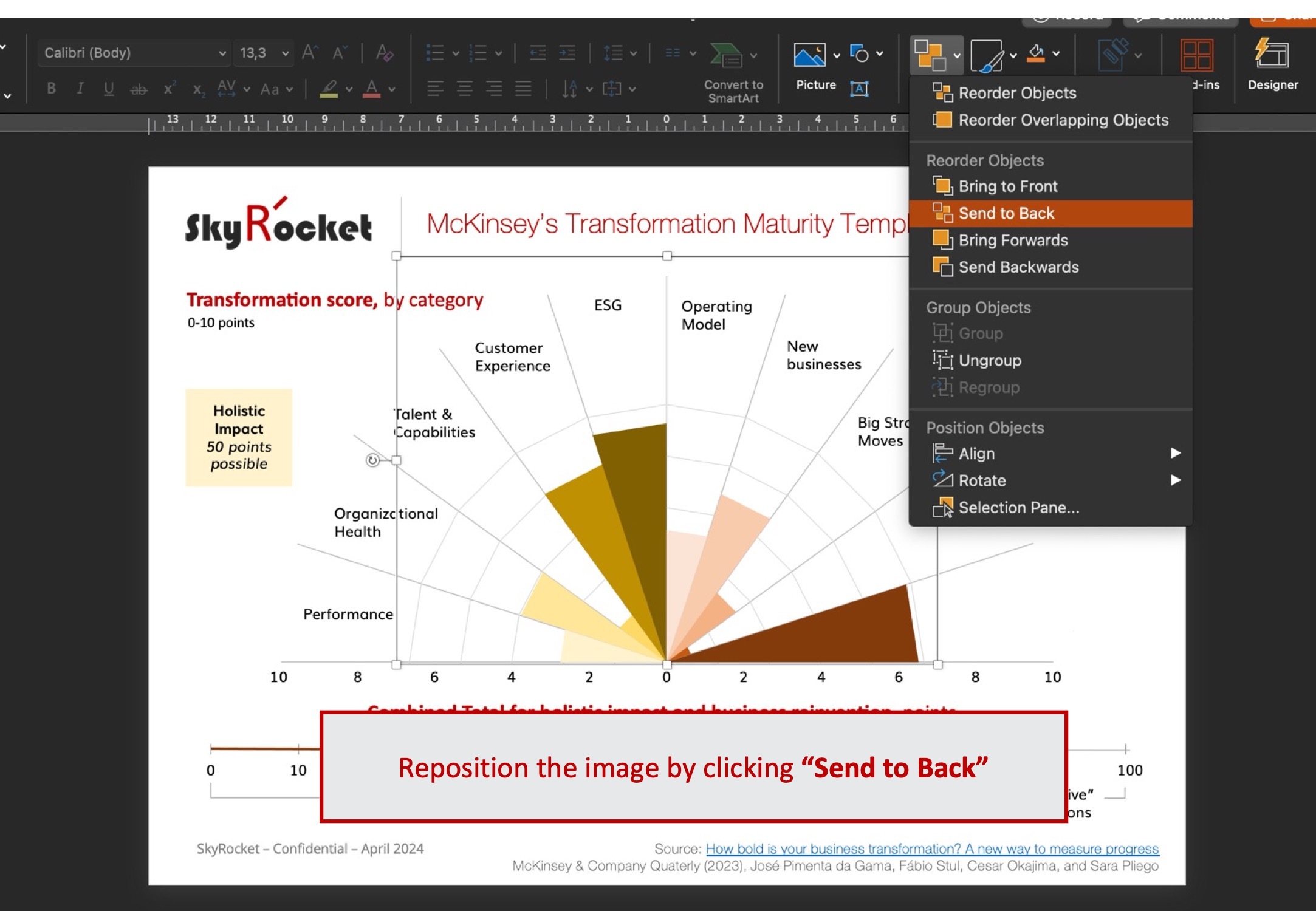Choose Send Backwards

[1051, 267]
